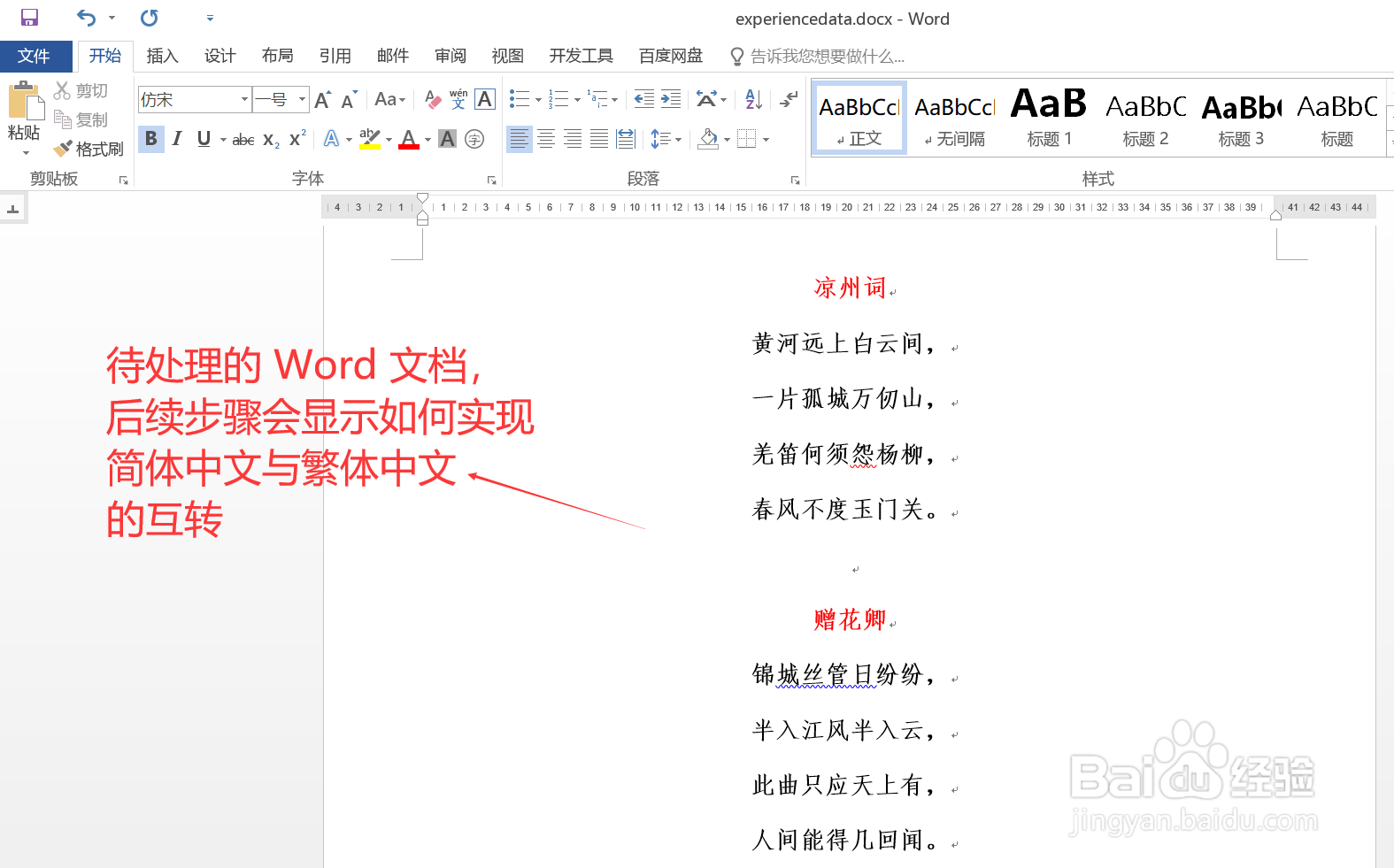Open the wén phonetic guide tool

pyautogui.click(x=458, y=99)
